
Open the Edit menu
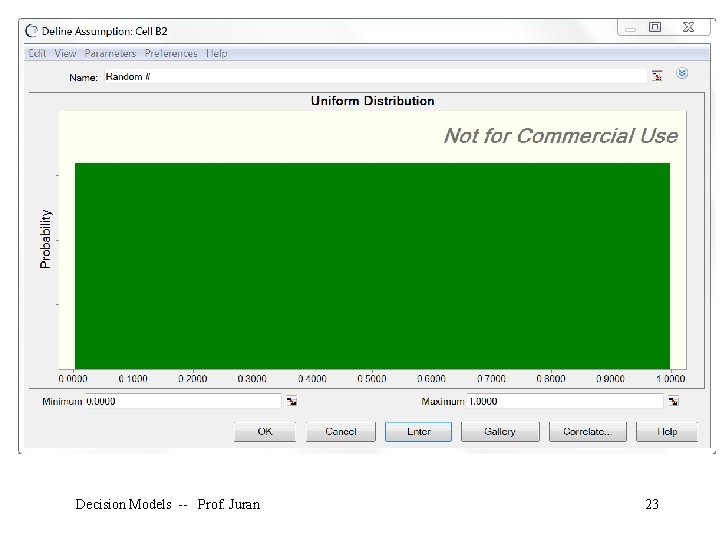37,53
